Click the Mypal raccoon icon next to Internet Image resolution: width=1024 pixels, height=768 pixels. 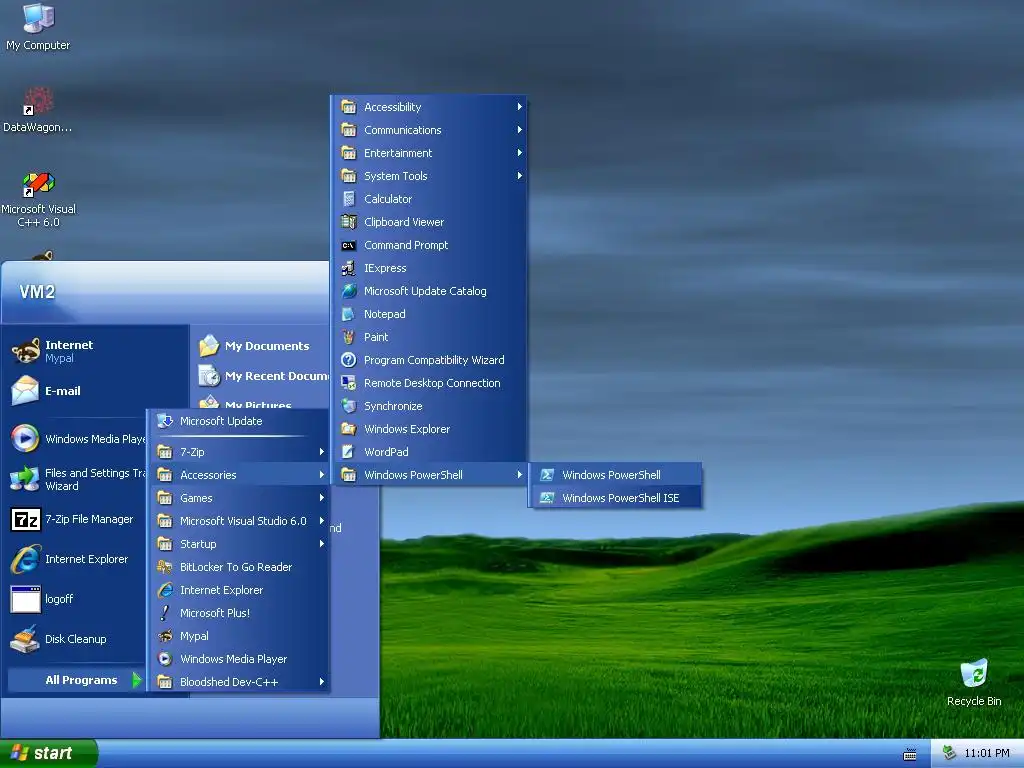[x=26, y=351]
